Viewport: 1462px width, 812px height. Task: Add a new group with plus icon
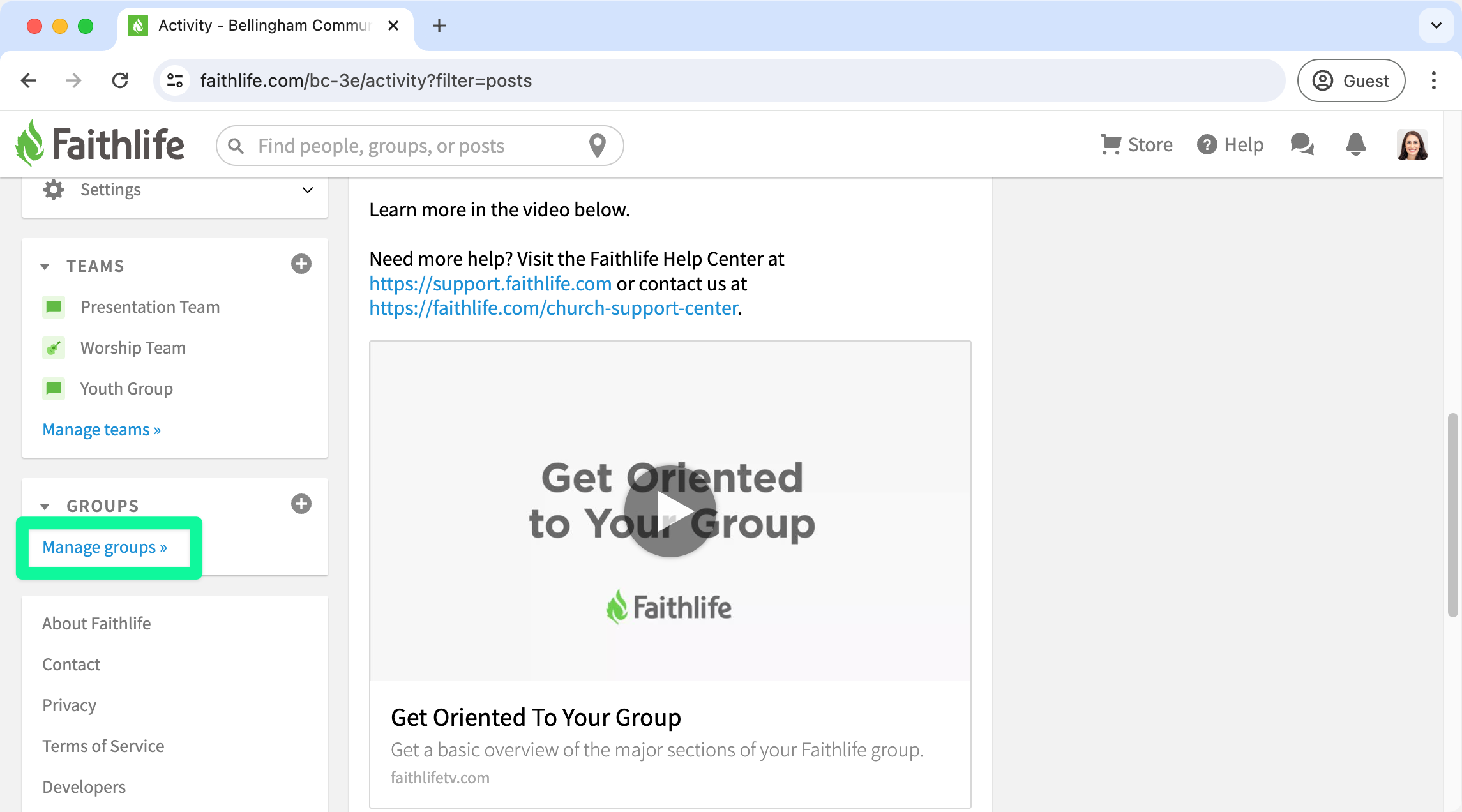(x=301, y=504)
